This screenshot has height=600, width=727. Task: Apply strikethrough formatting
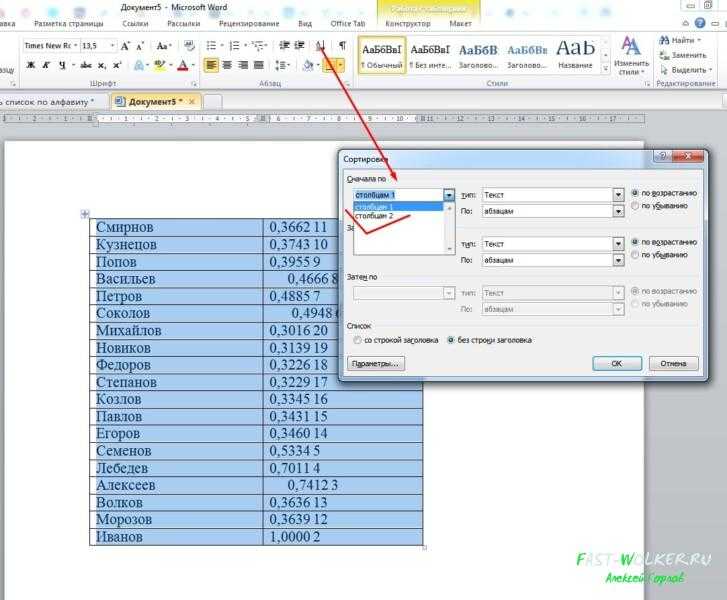coord(86,65)
